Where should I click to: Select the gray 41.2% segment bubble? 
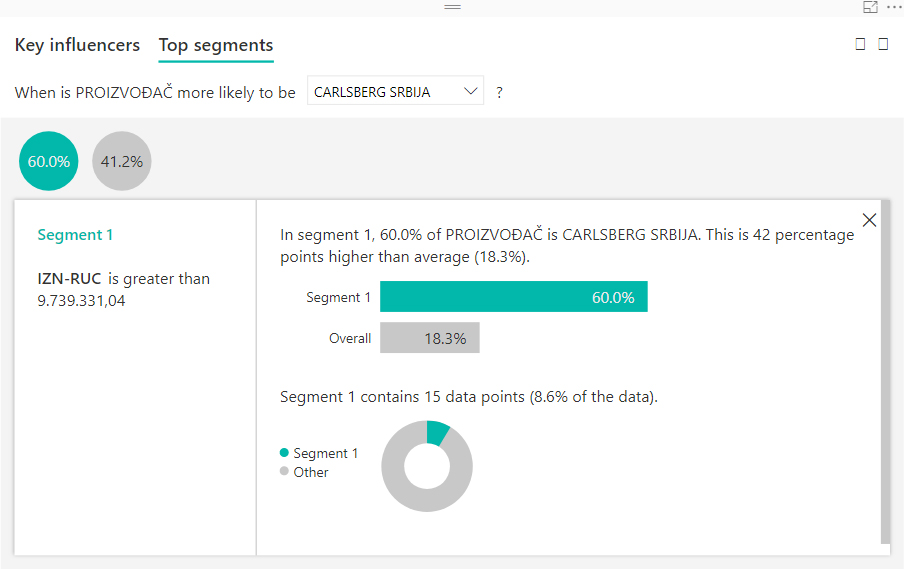click(x=122, y=160)
